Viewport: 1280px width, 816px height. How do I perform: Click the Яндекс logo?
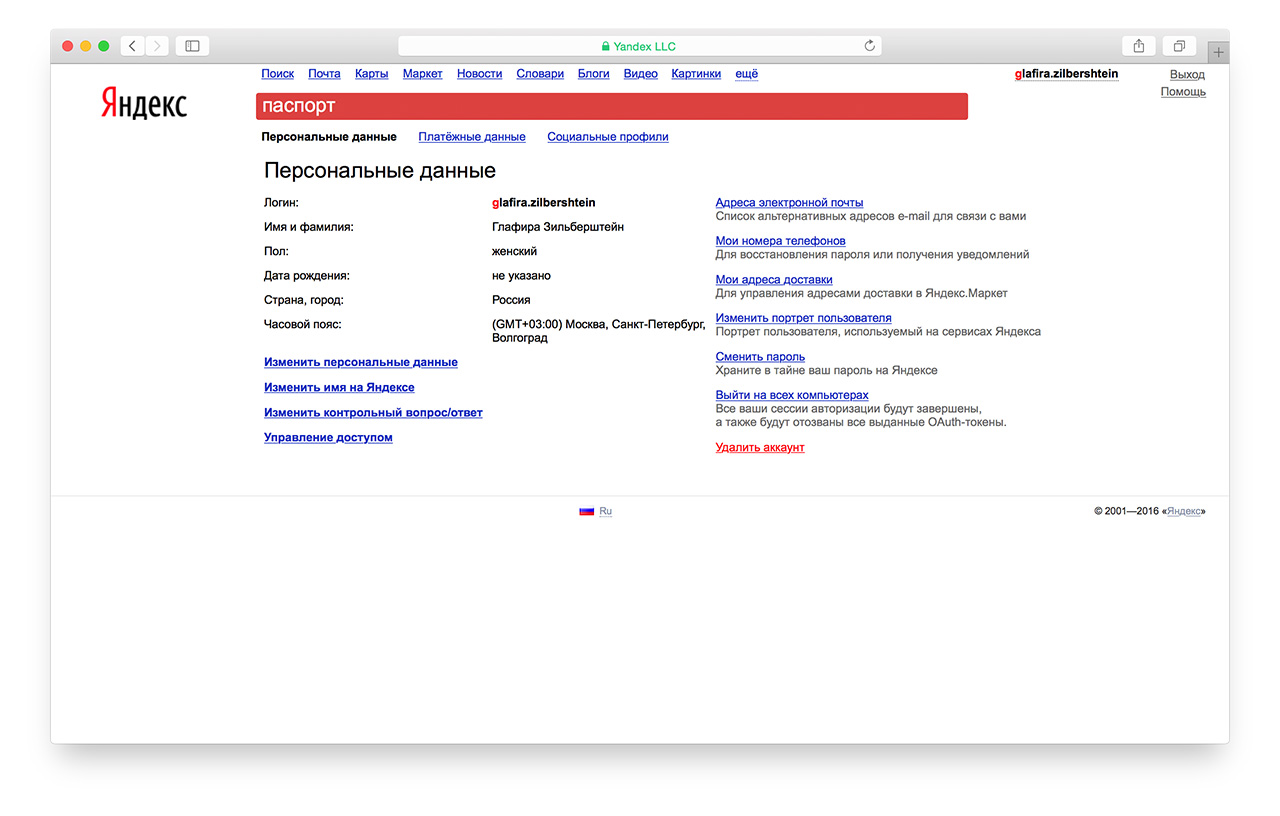click(144, 103)
